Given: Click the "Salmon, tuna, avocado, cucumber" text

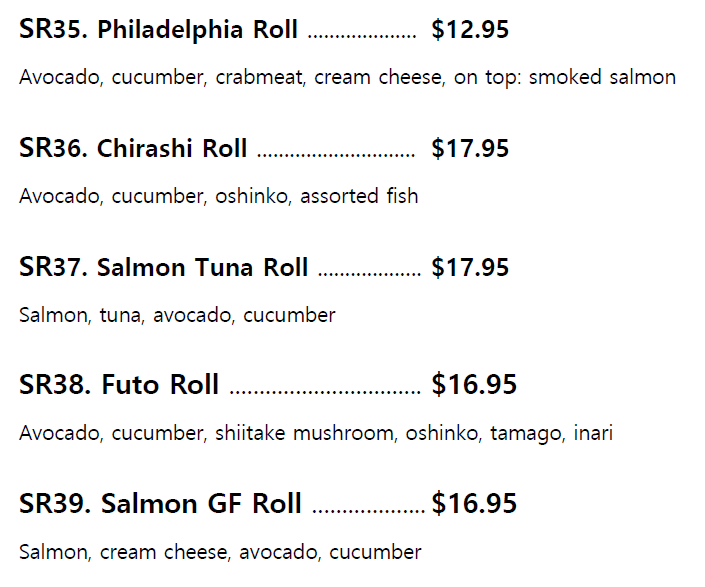Looking at the screenshot, I should pyautogui.click(x=177, y=315).
